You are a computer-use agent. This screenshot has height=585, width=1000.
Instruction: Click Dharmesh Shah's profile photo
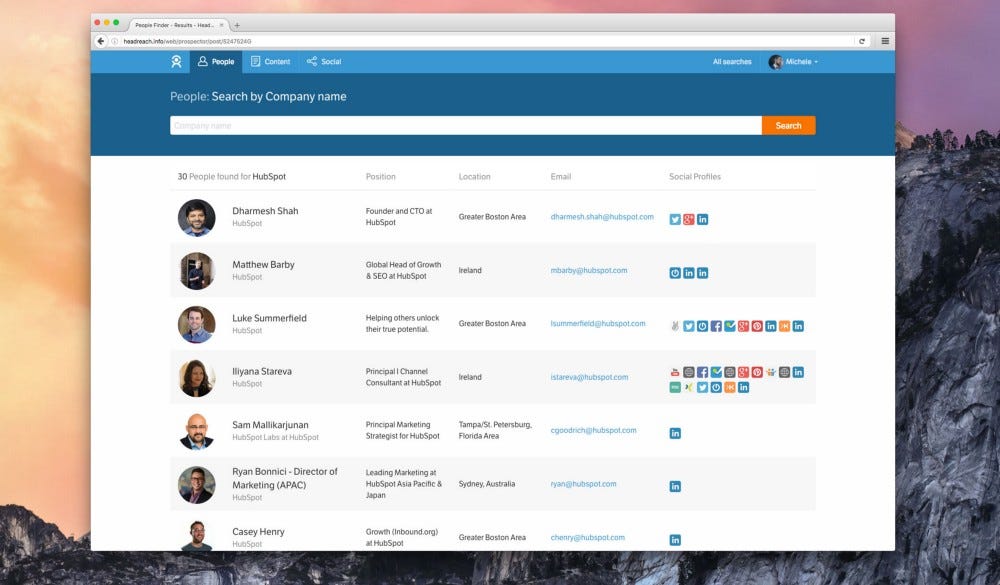click(196, 218)
